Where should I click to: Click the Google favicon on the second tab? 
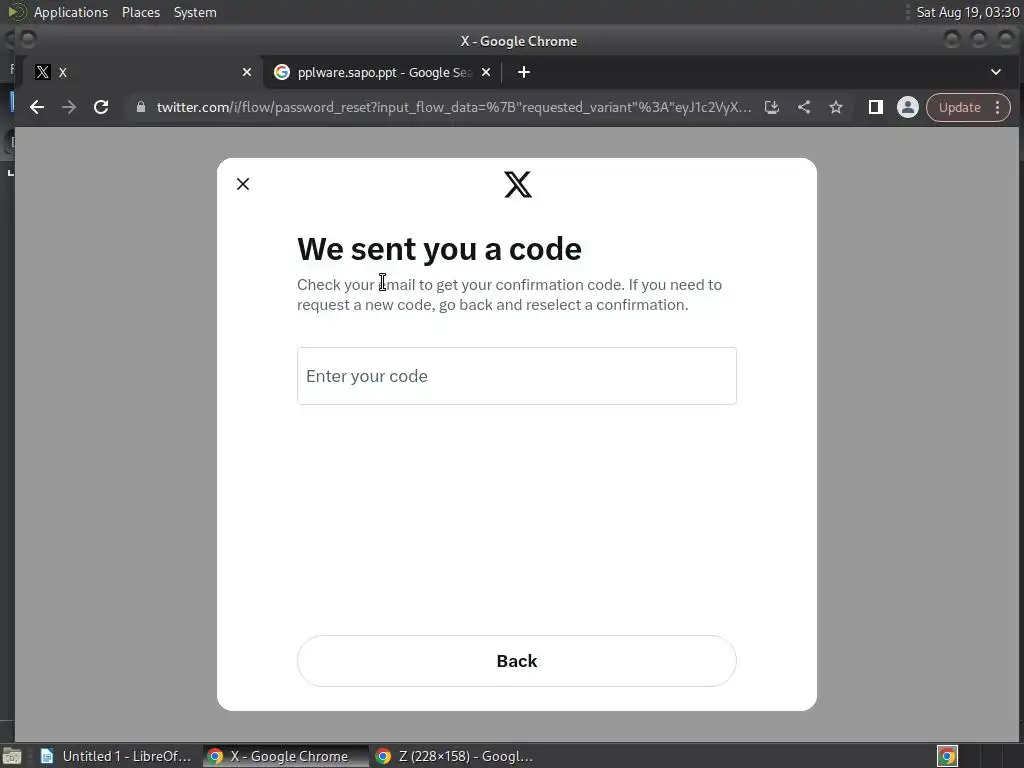pyautogui.click(x=281, y=72)
